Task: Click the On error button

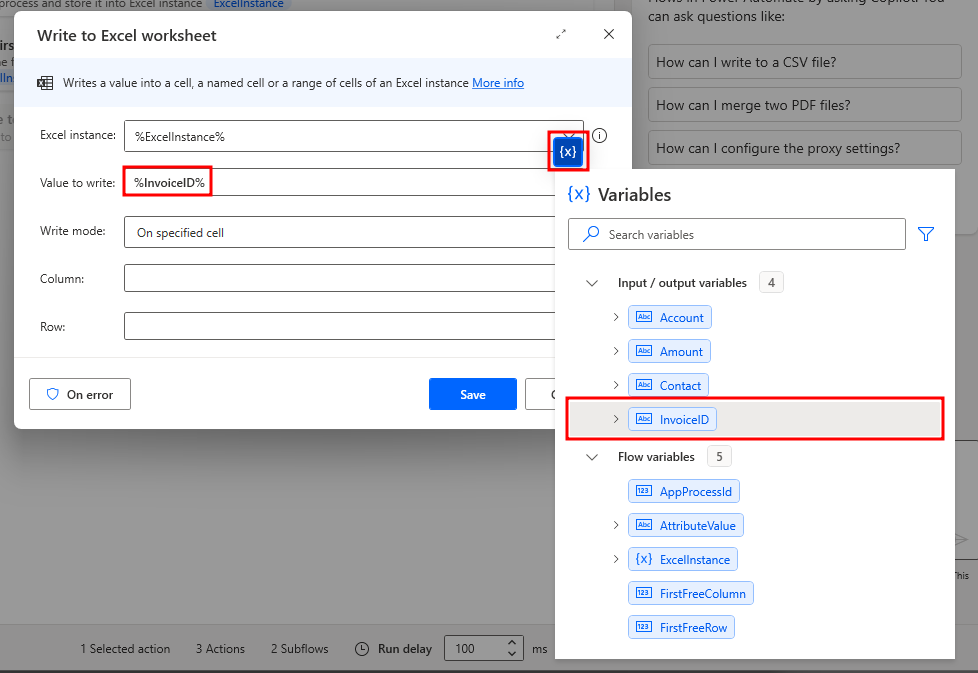Action: click(80, 394)
